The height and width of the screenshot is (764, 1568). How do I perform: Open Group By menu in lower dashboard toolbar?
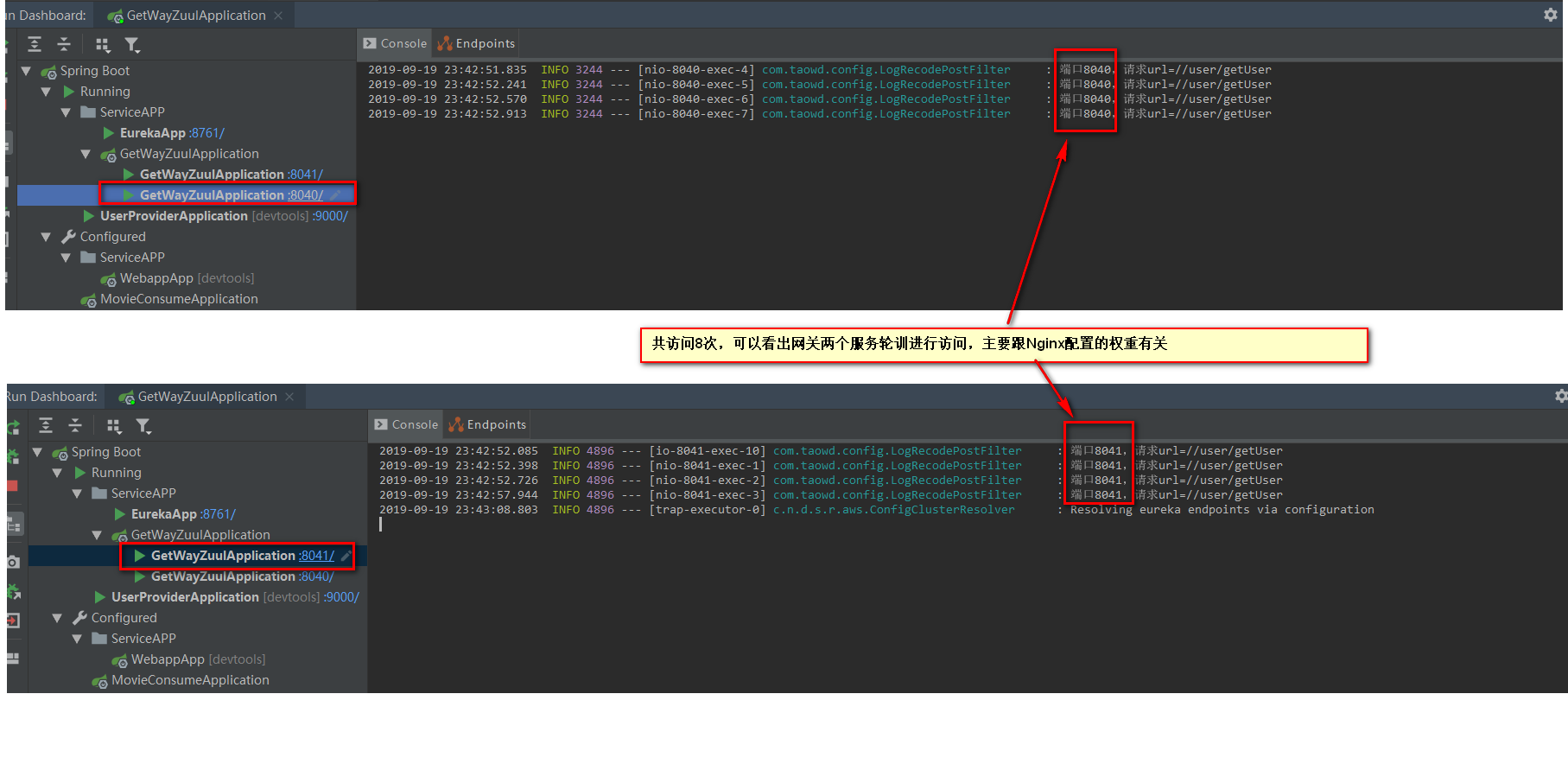(114, 426)
